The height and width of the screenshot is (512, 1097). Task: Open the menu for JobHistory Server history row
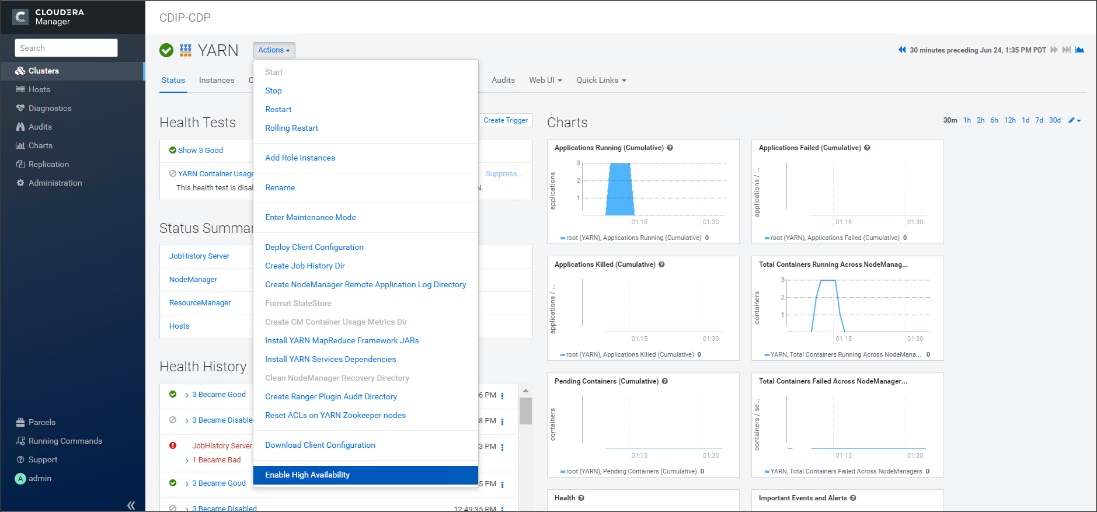502,446
